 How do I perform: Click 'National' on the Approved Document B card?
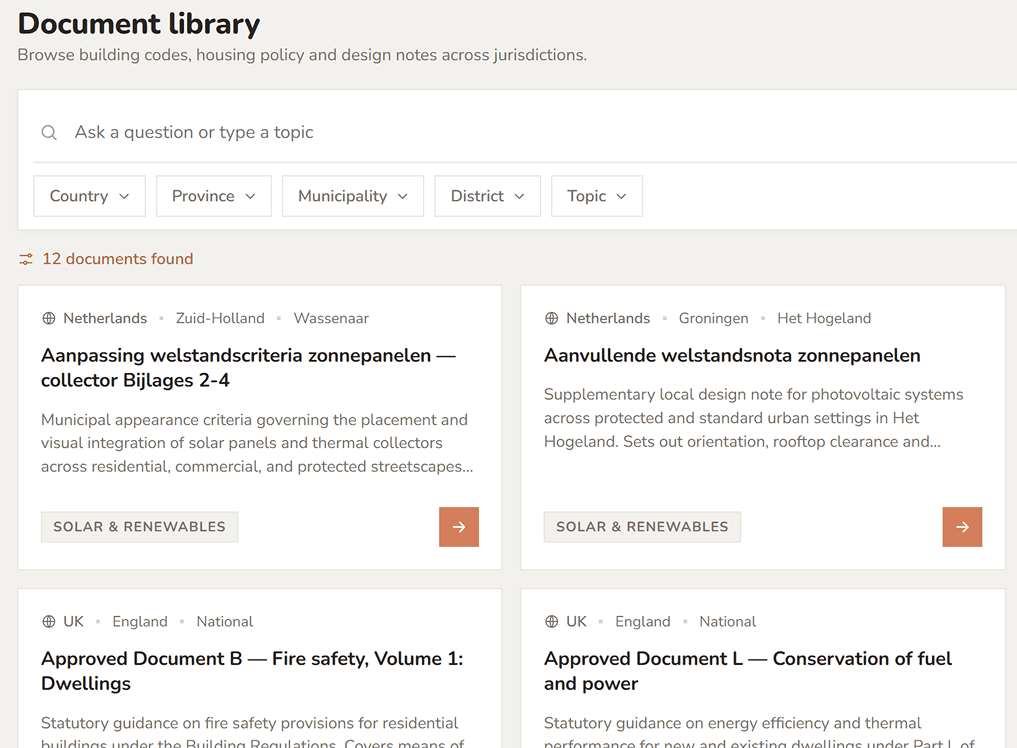(x=224, y=621)
